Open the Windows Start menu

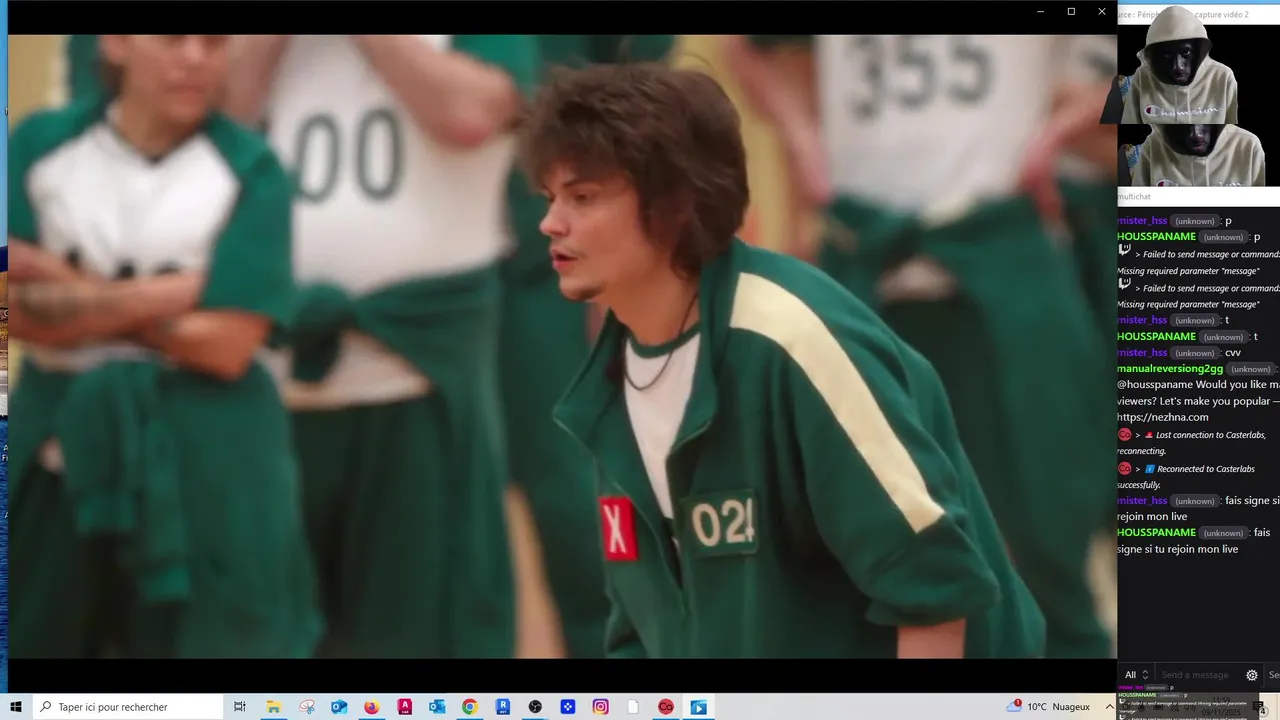click(16, 707)
